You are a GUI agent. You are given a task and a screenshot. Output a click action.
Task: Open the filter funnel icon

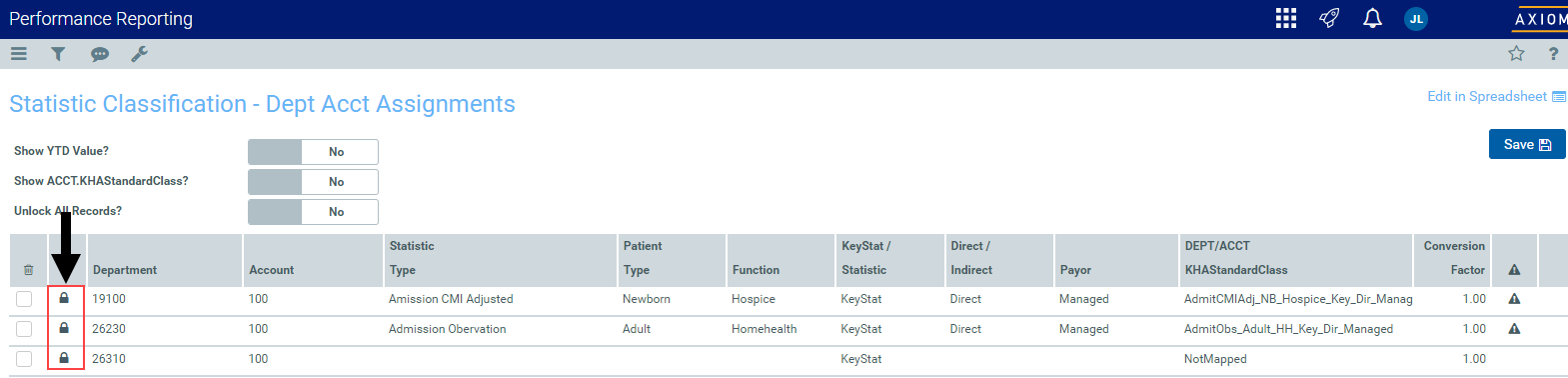pyautogui.click(x=58, y=54)
